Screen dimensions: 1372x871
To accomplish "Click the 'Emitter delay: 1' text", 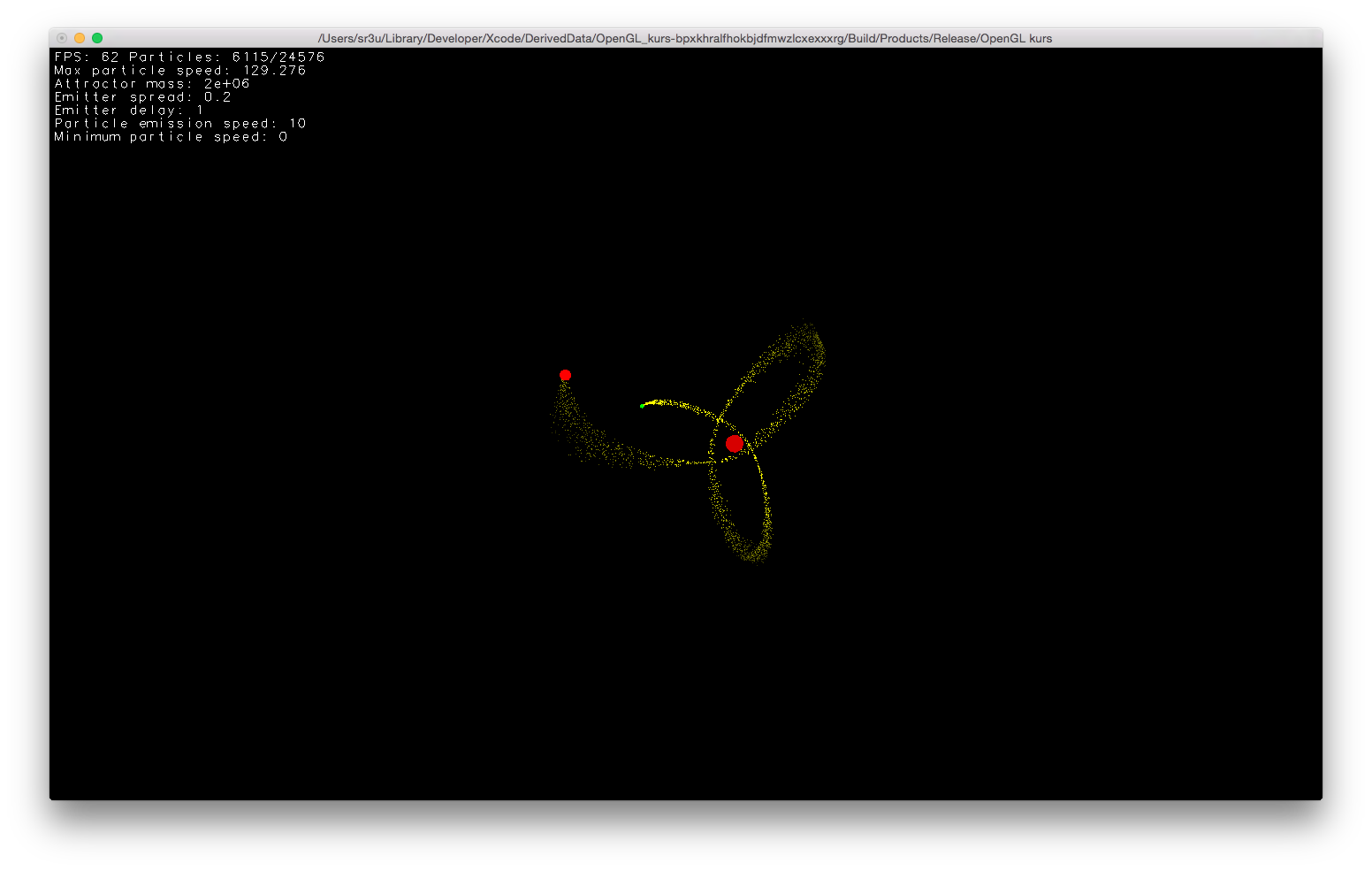I will (x=129, y=110).
